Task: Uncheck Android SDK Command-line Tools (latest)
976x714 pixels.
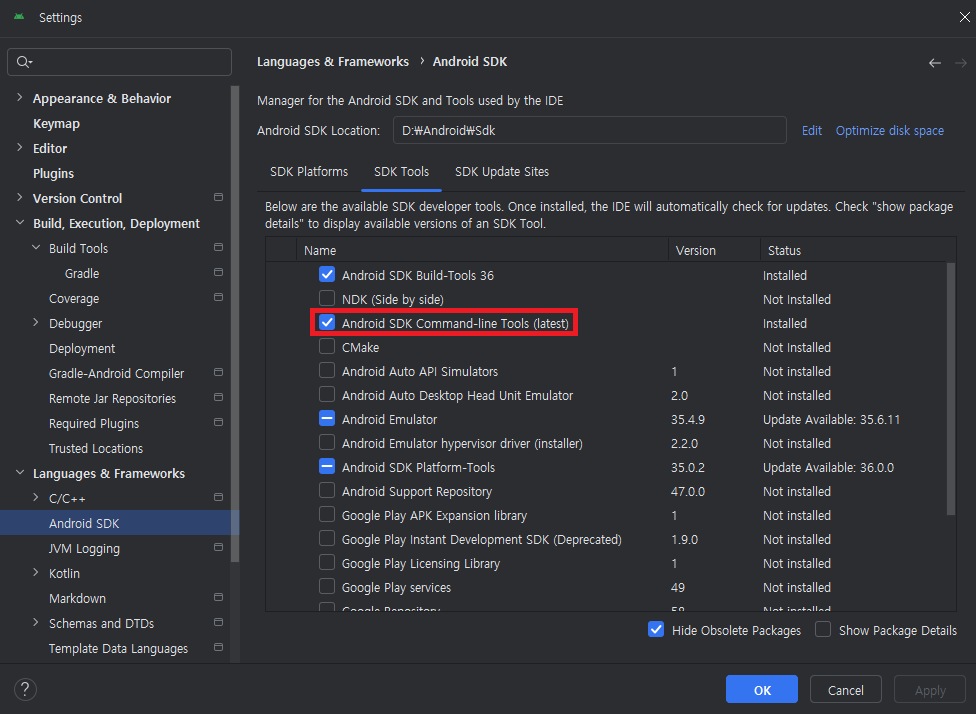Action: click(x=327, y=322)
